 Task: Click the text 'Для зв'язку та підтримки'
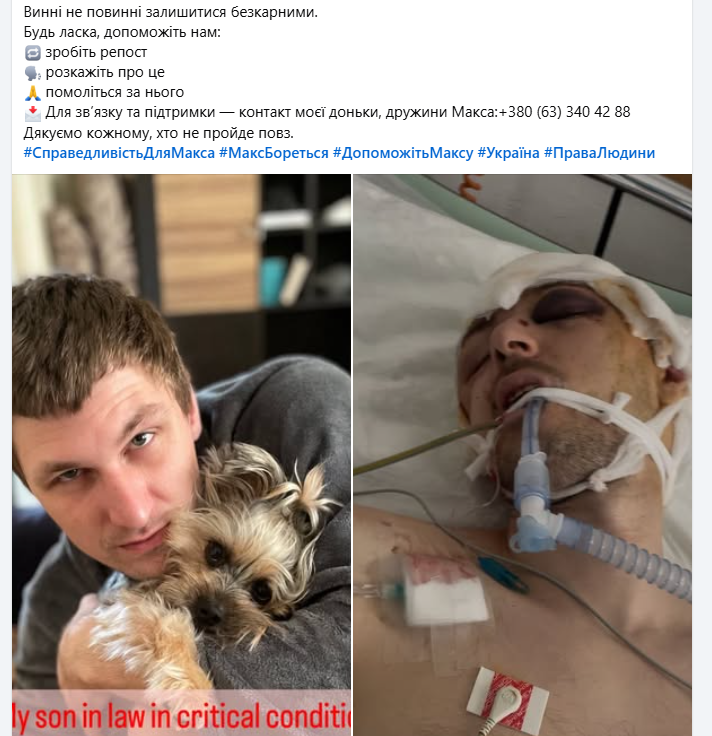[x=130, y=112]
